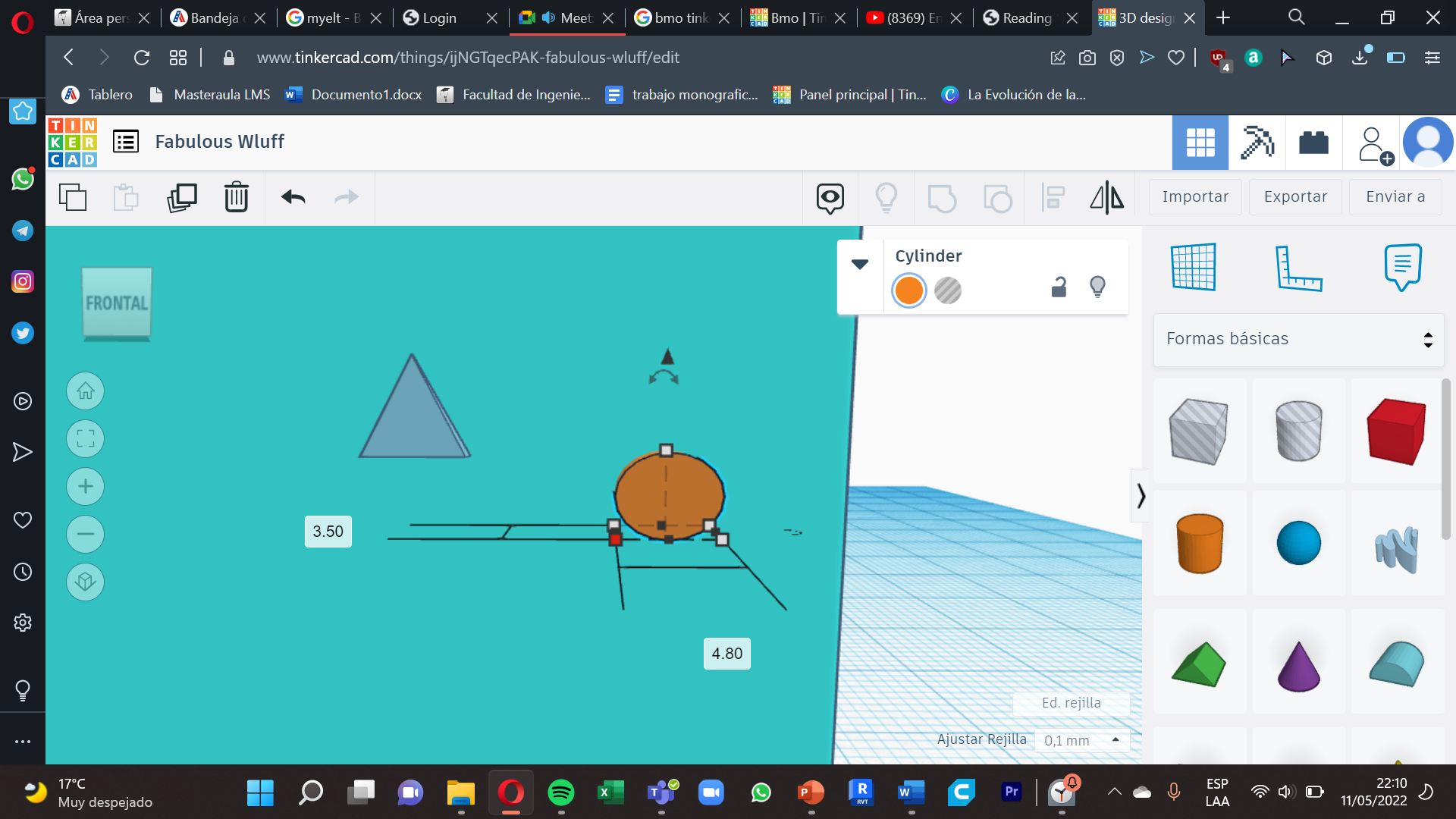Click the Mirror tool icon
The image size is (1456, 819).
tap(1107, 198)
